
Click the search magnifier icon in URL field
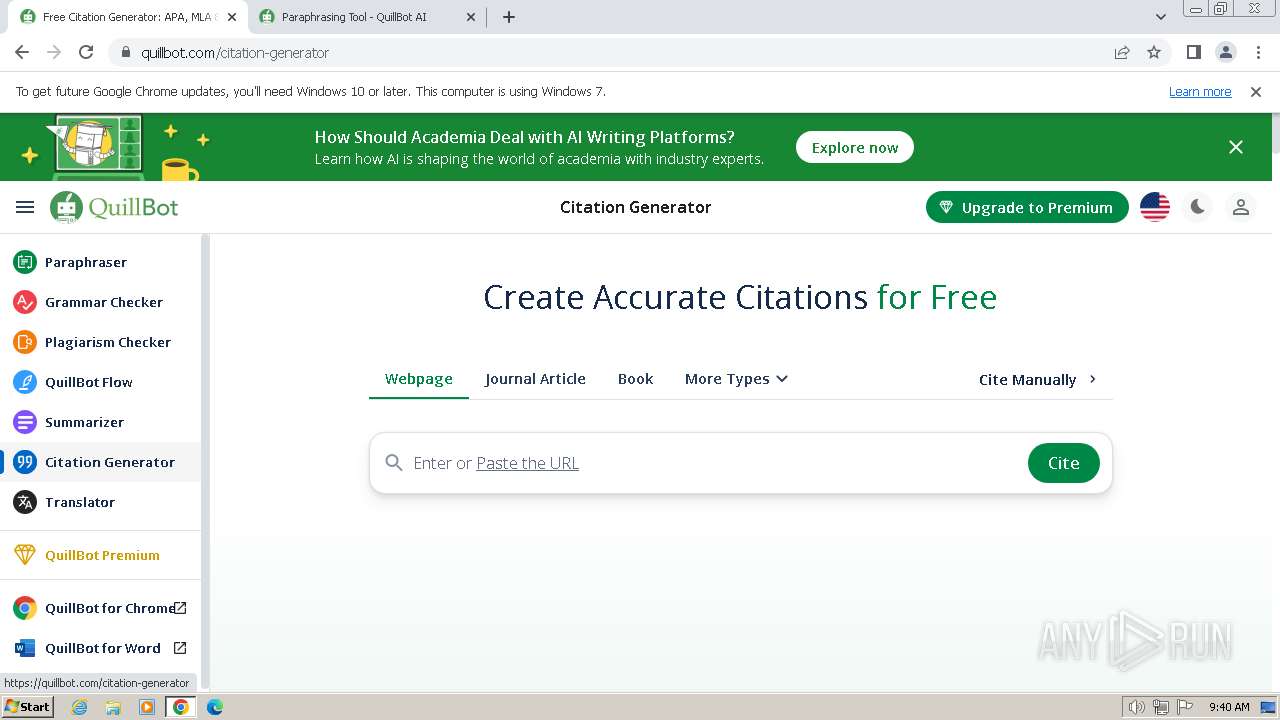click(394, 463)
